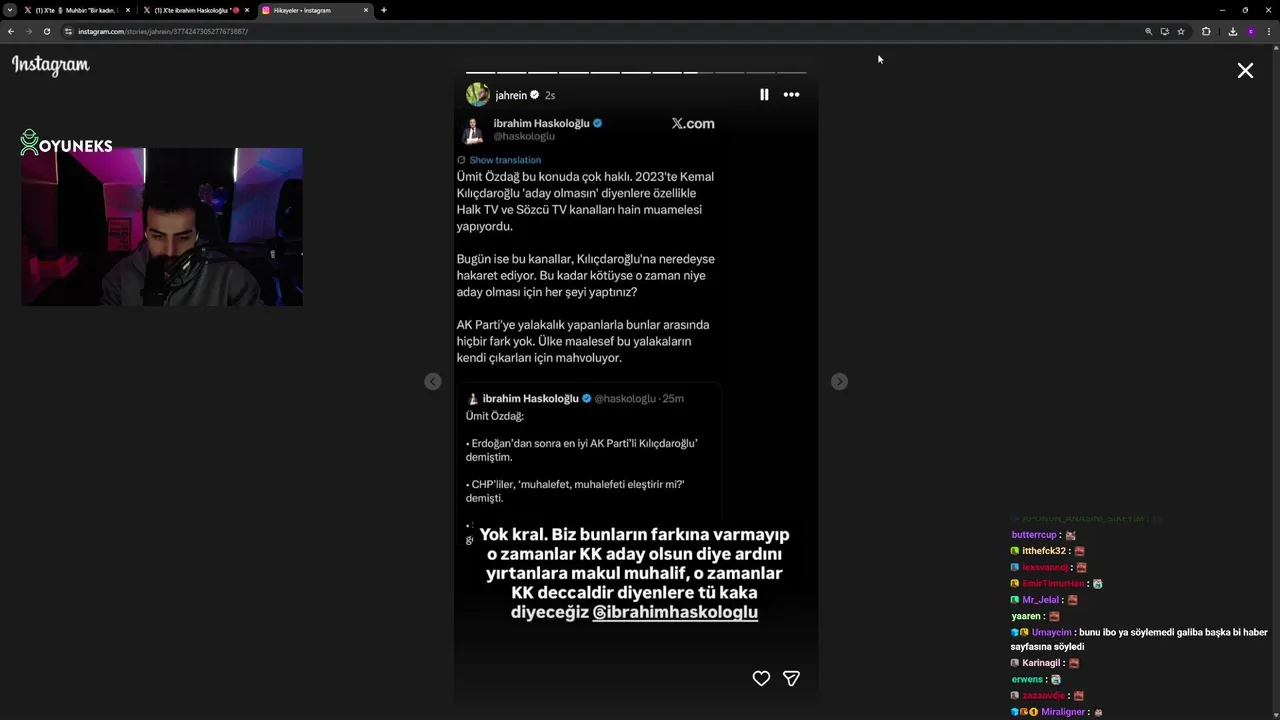Click chat user Mr_Jelal's name
Viewport: 1280px width, 720px height.
1040,600
